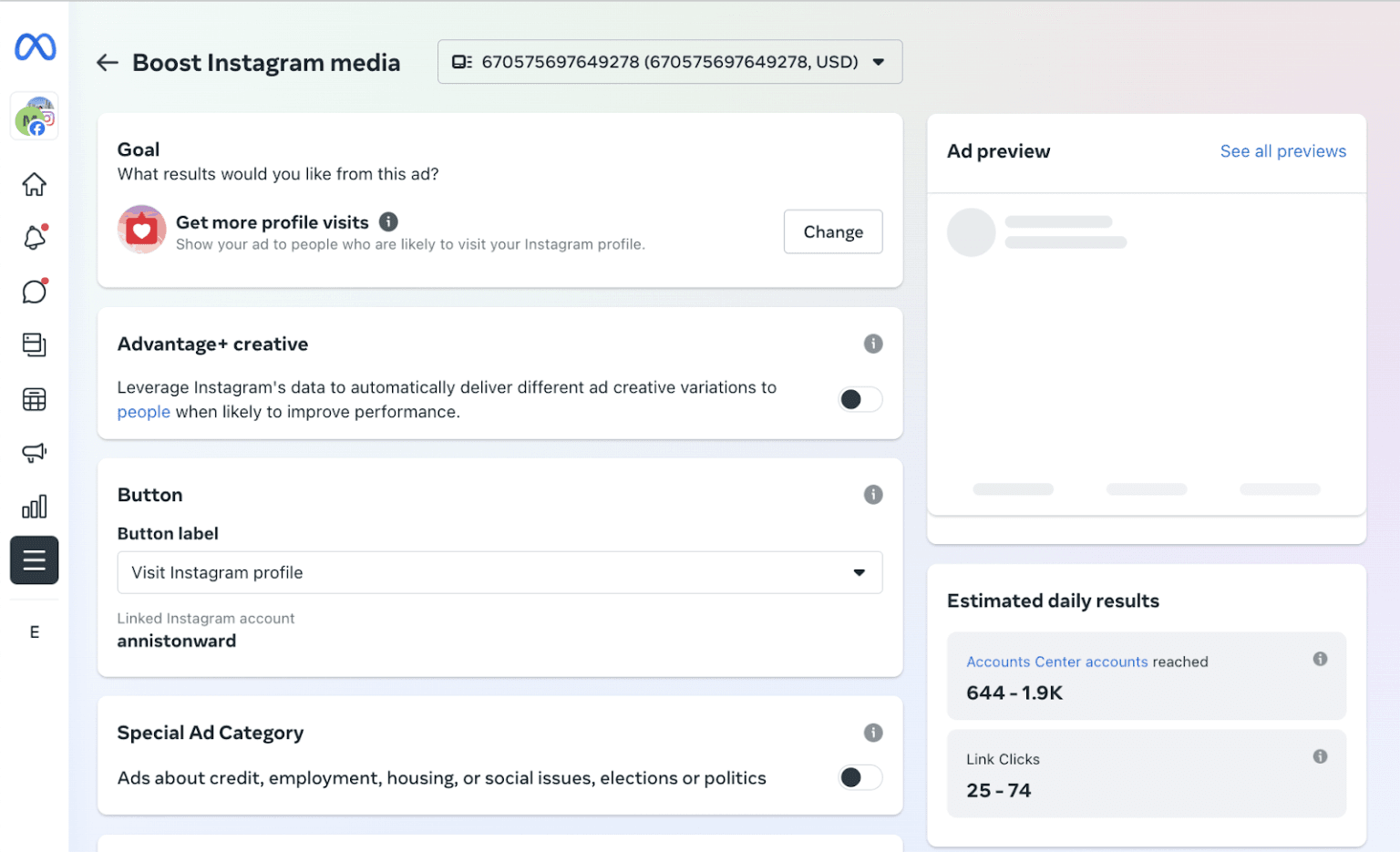Open the inbox chat bubble icon
The width and height of the screenshot is (1400, 852).
click(x=35, y=292)
